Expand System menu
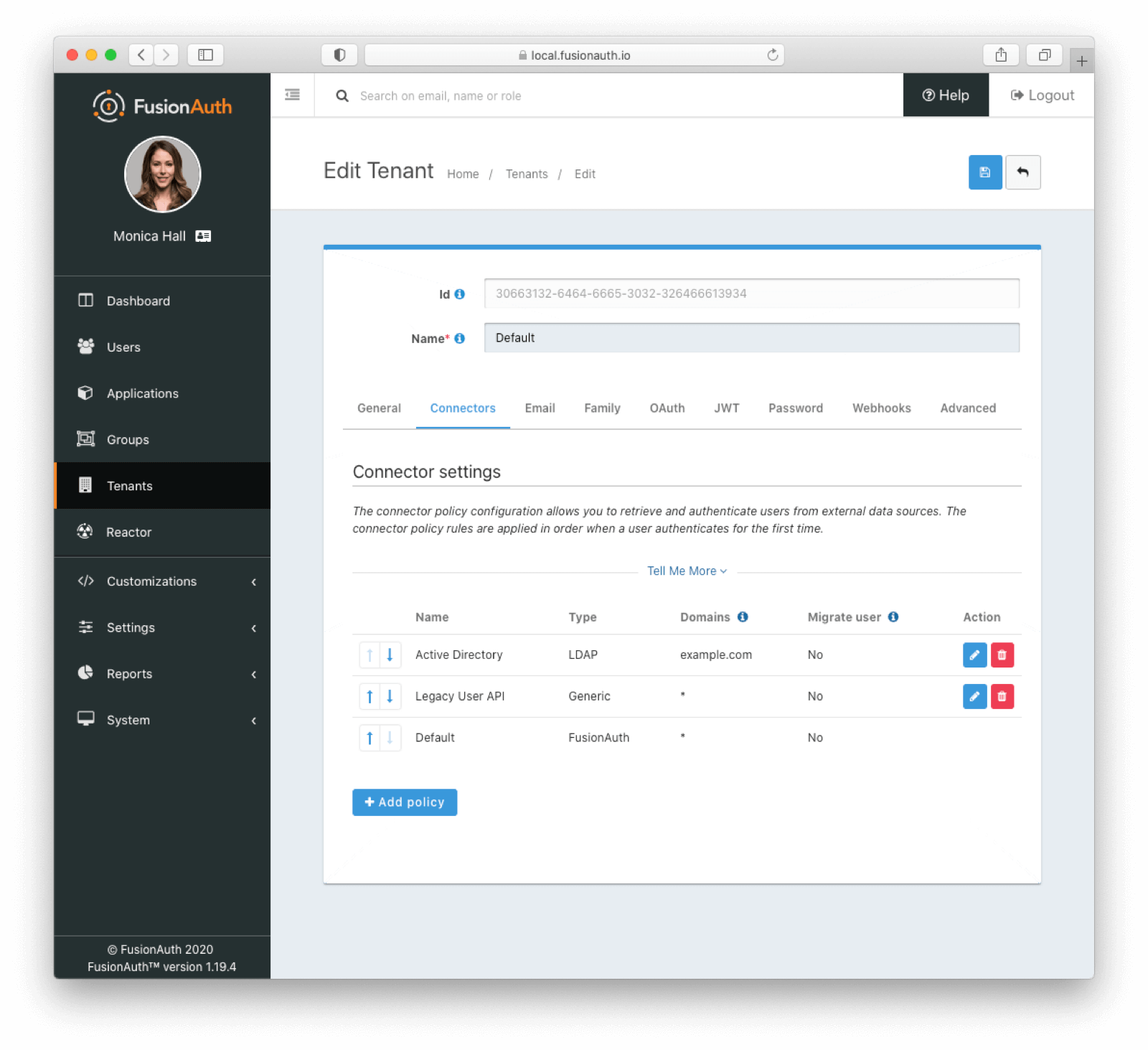Screen dimensions: 1148x1050 coord(162,720)
